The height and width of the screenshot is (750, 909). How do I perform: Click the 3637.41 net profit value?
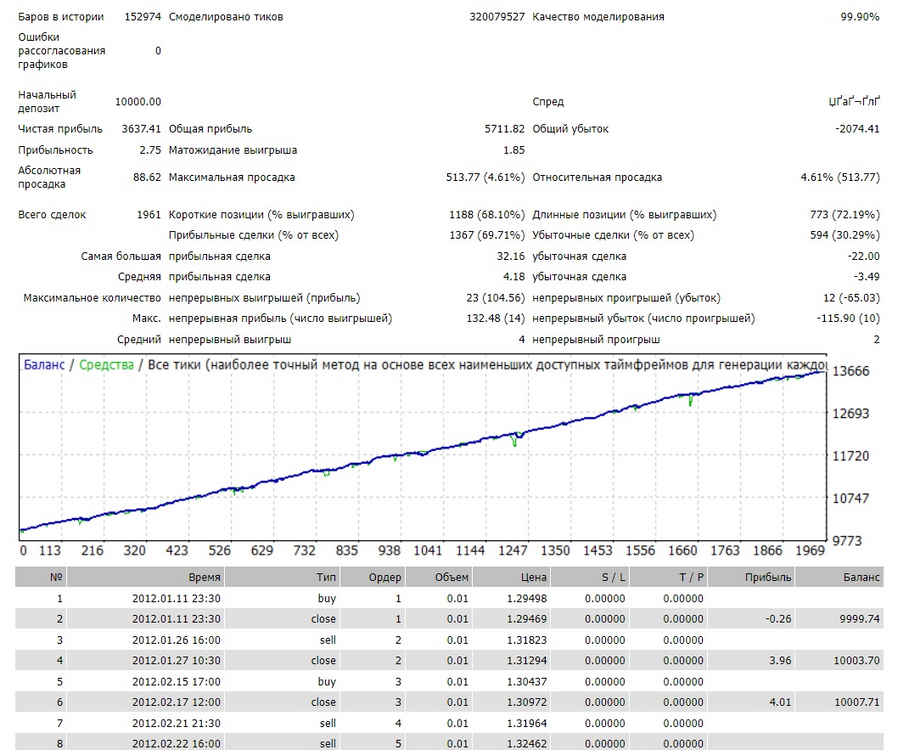coord(141,129)
